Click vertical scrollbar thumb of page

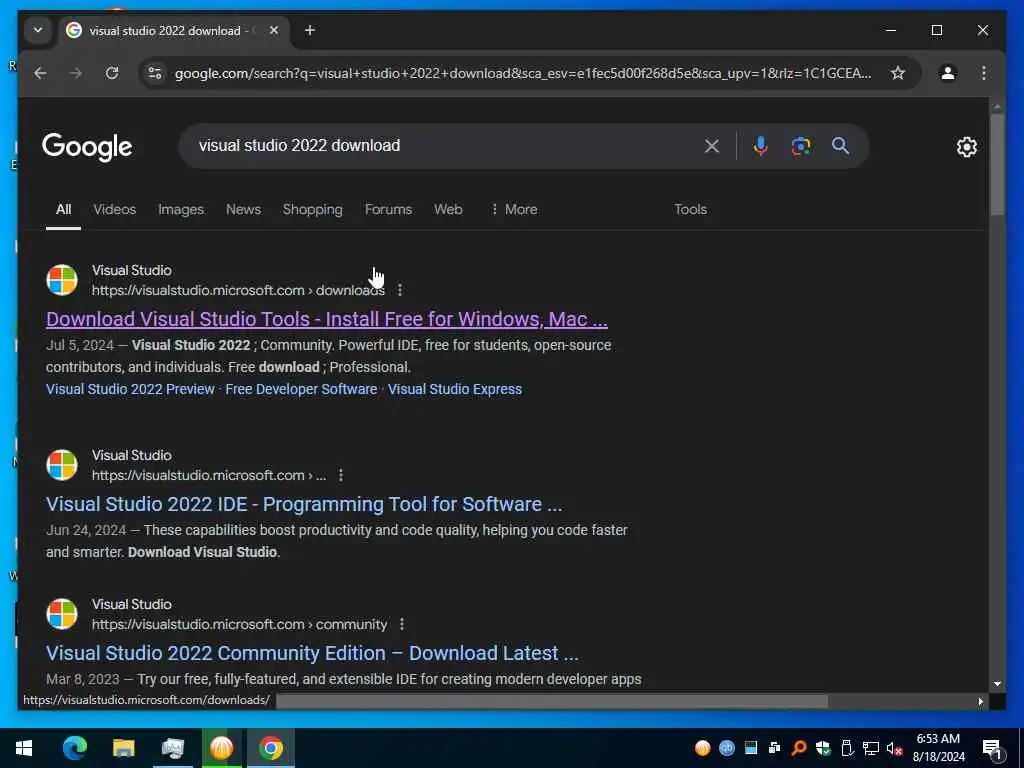[x=997, y=165]
